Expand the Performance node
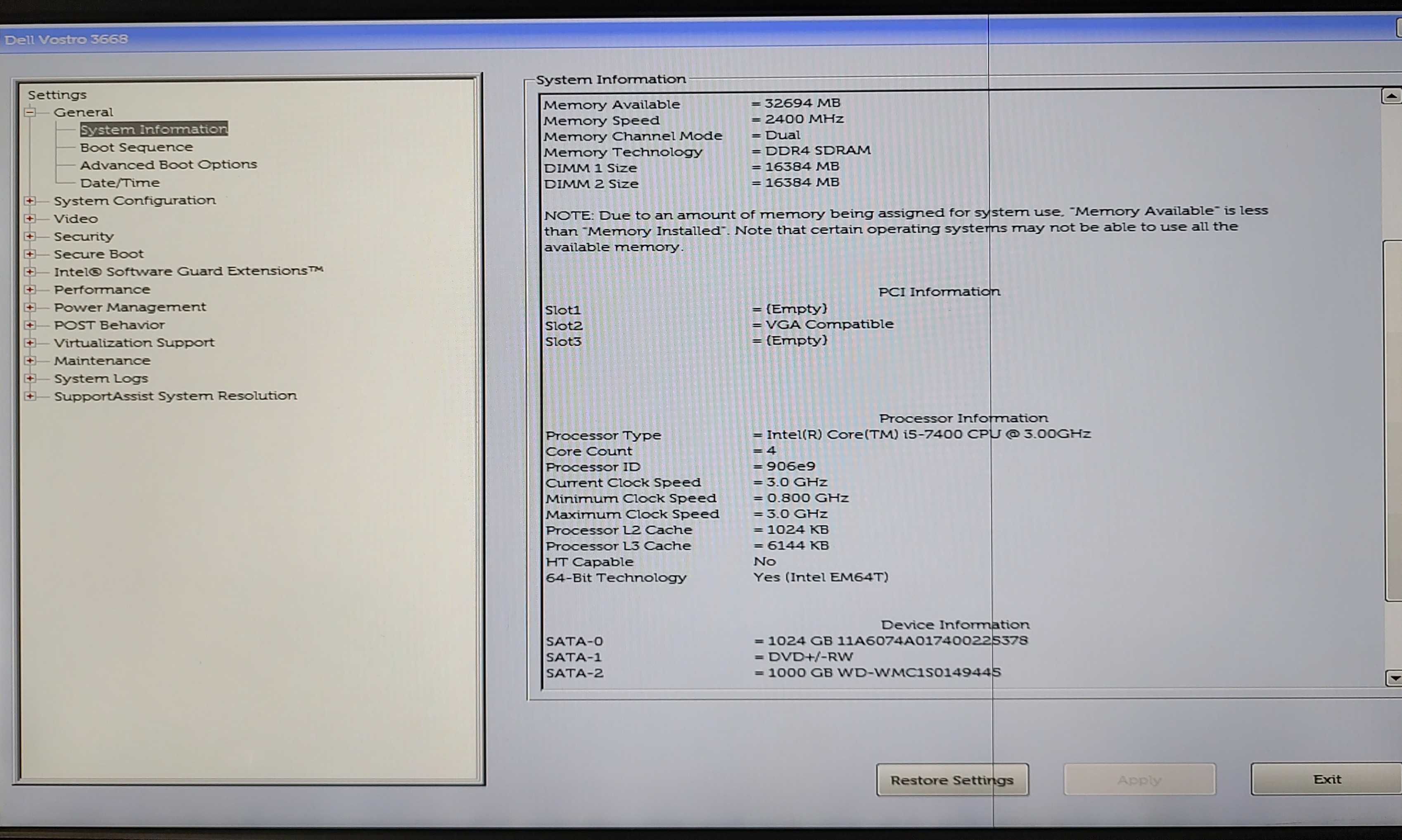 (30, 289)
